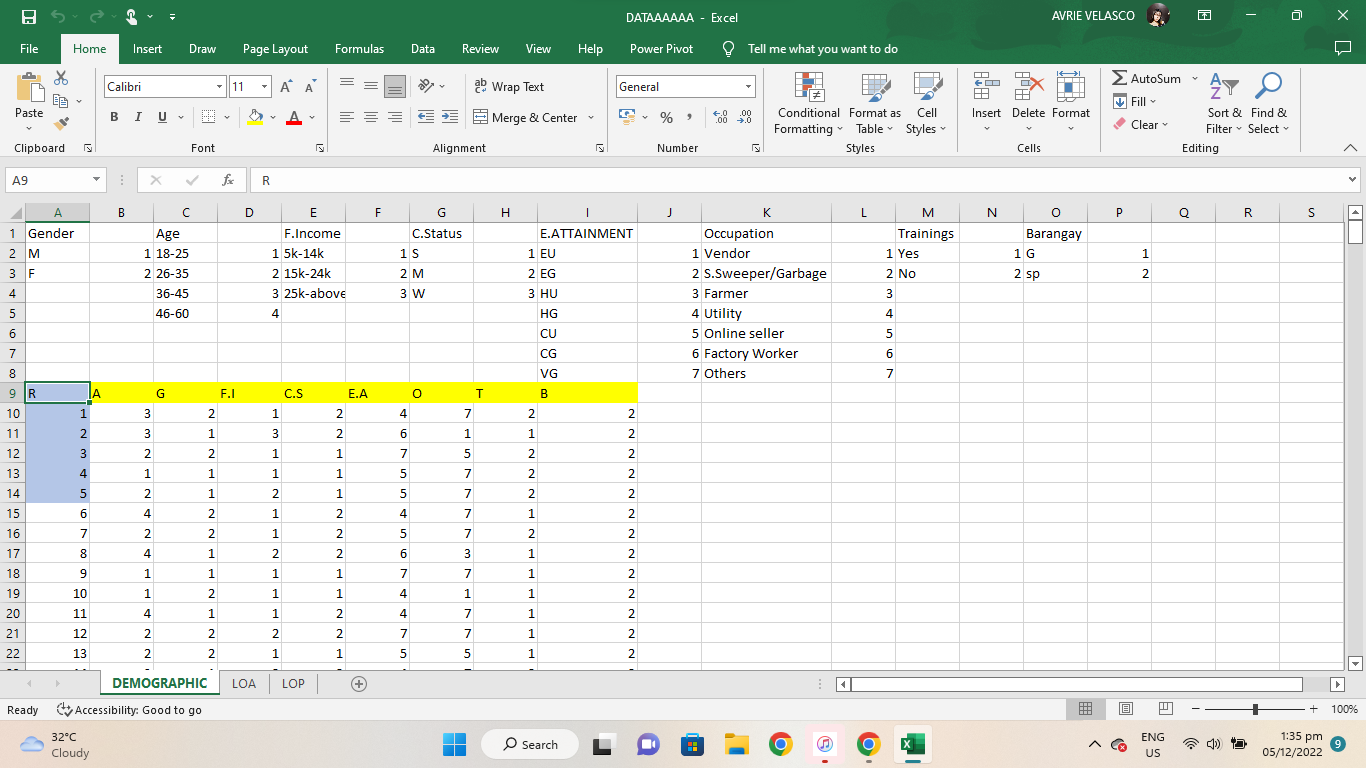Image resolution: width=1366 pixels, height=768 pixels.
Task: Click the Insert Function fx icon
Action: (x=228, y=180)
